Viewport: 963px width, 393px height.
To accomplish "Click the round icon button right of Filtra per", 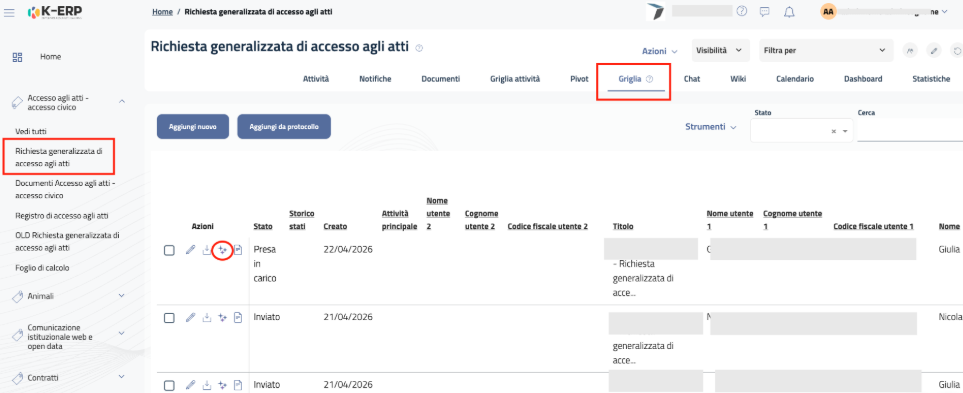I will 910,50.
